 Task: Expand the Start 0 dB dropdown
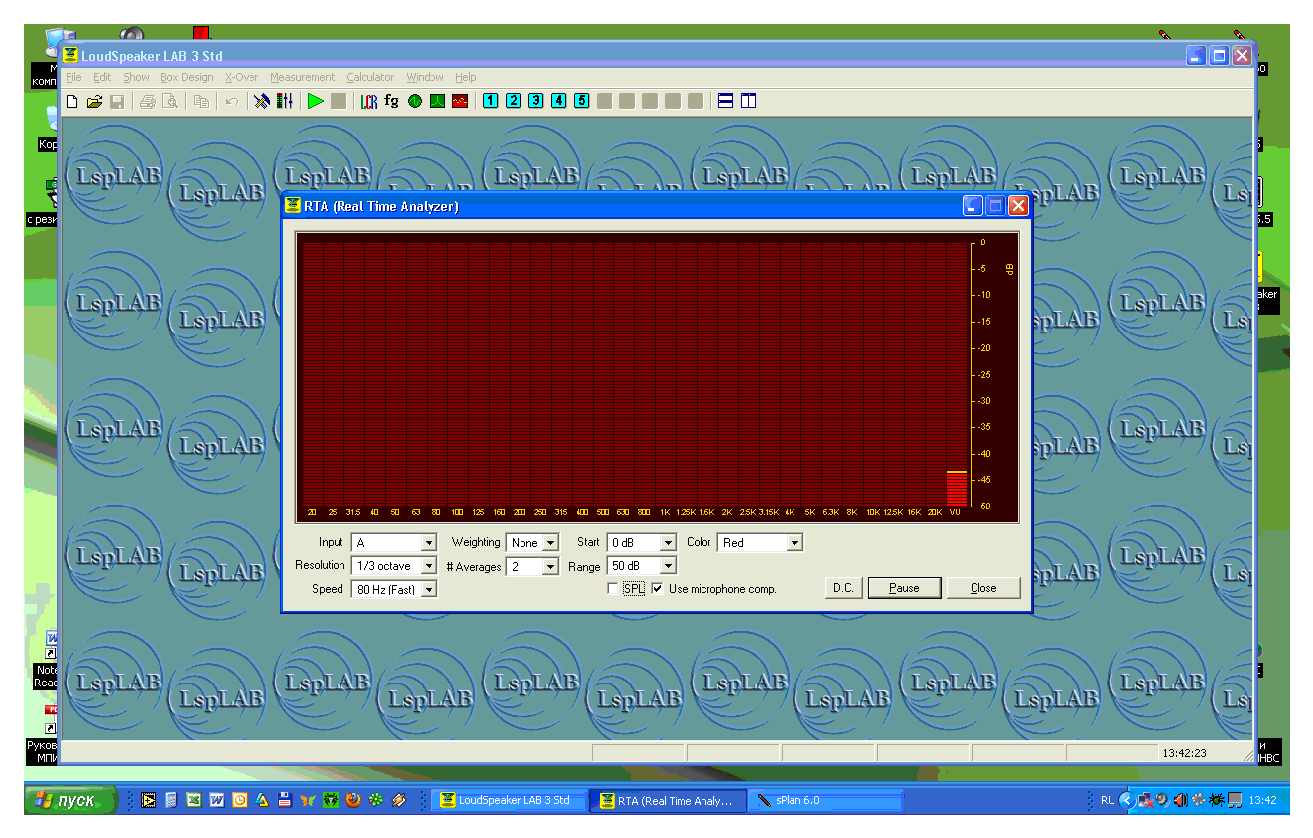point(669,543)
